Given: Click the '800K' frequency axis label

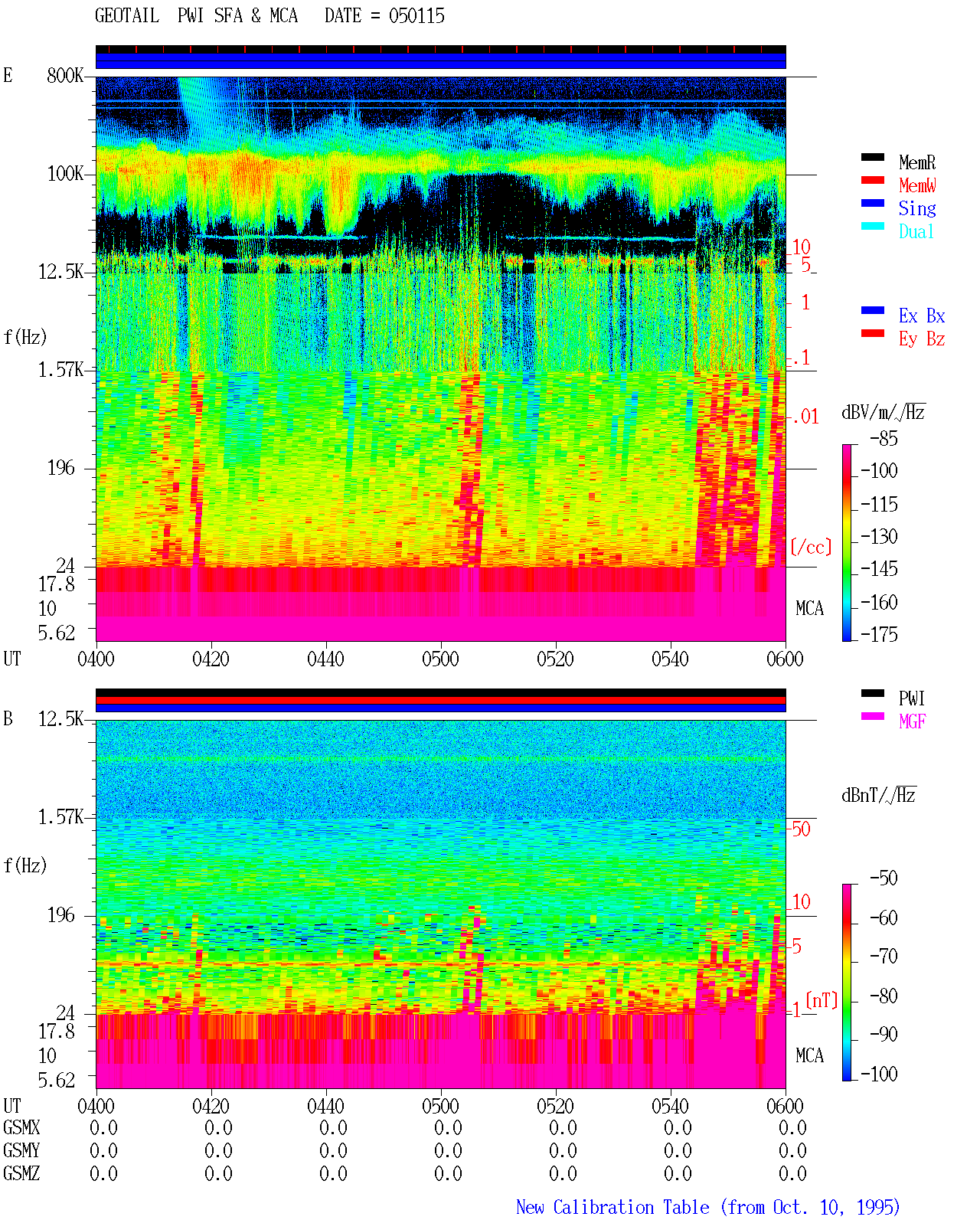Looking at the screenshot, I should [x=65, y=76].
